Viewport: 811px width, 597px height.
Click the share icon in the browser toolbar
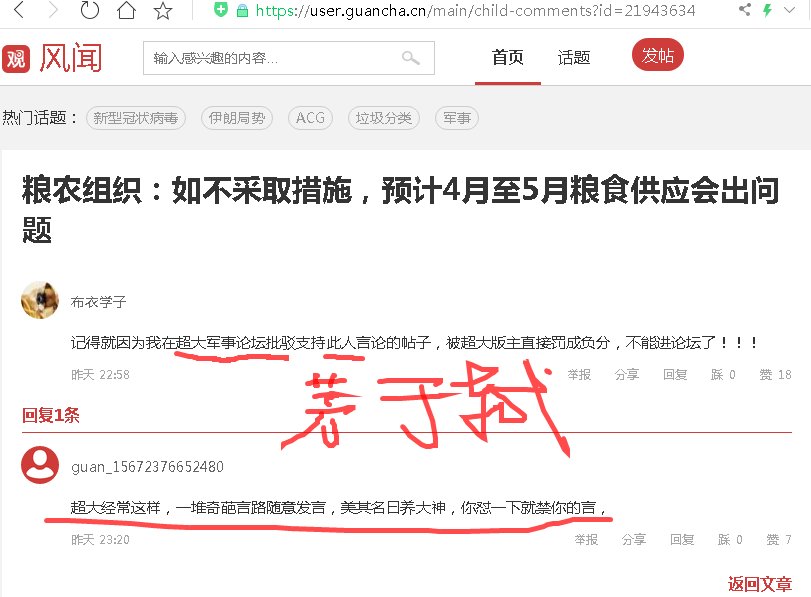pyautogui.click(x=746, y=11)
